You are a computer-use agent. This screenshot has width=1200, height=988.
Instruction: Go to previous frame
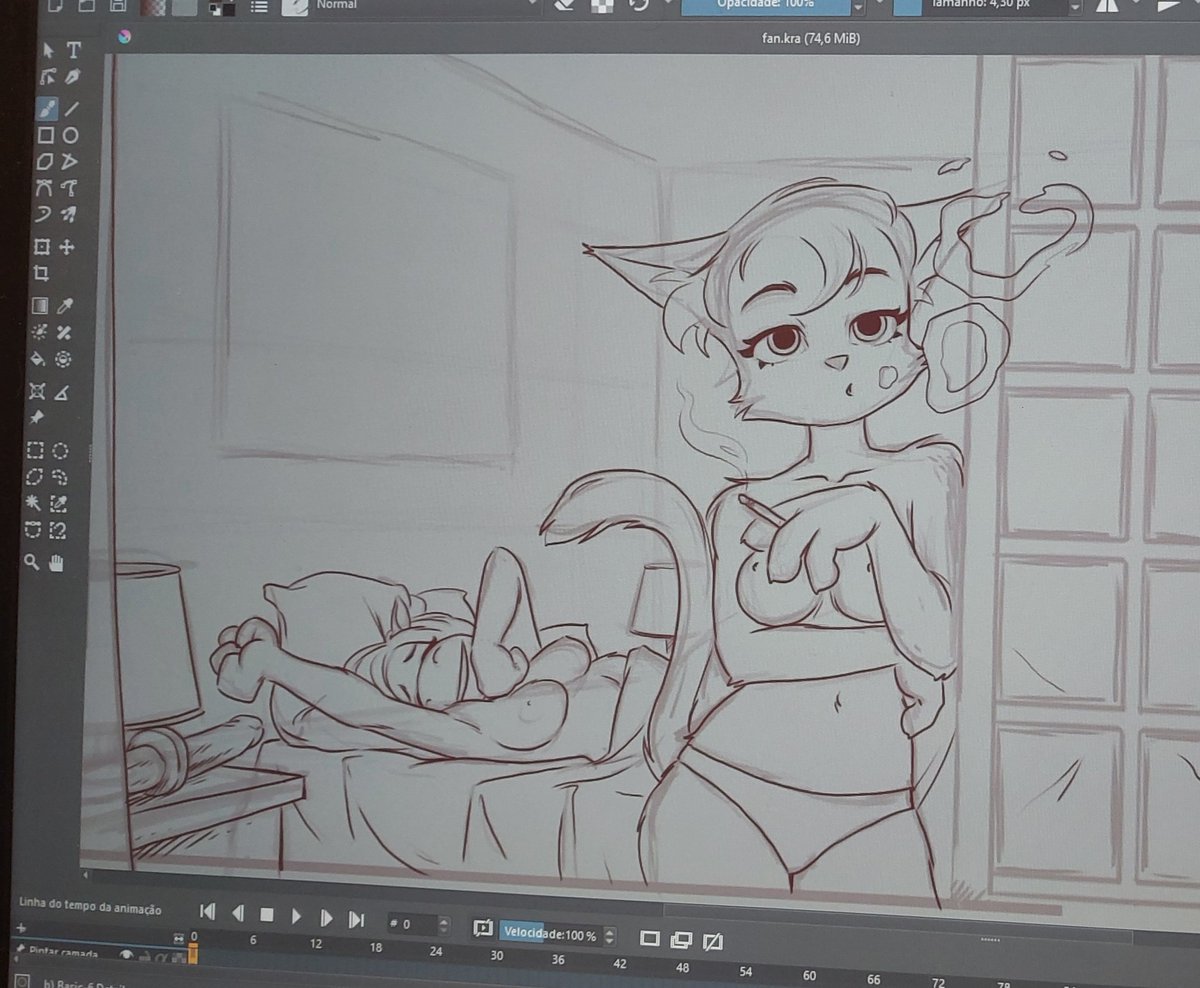tap(238, 912)
